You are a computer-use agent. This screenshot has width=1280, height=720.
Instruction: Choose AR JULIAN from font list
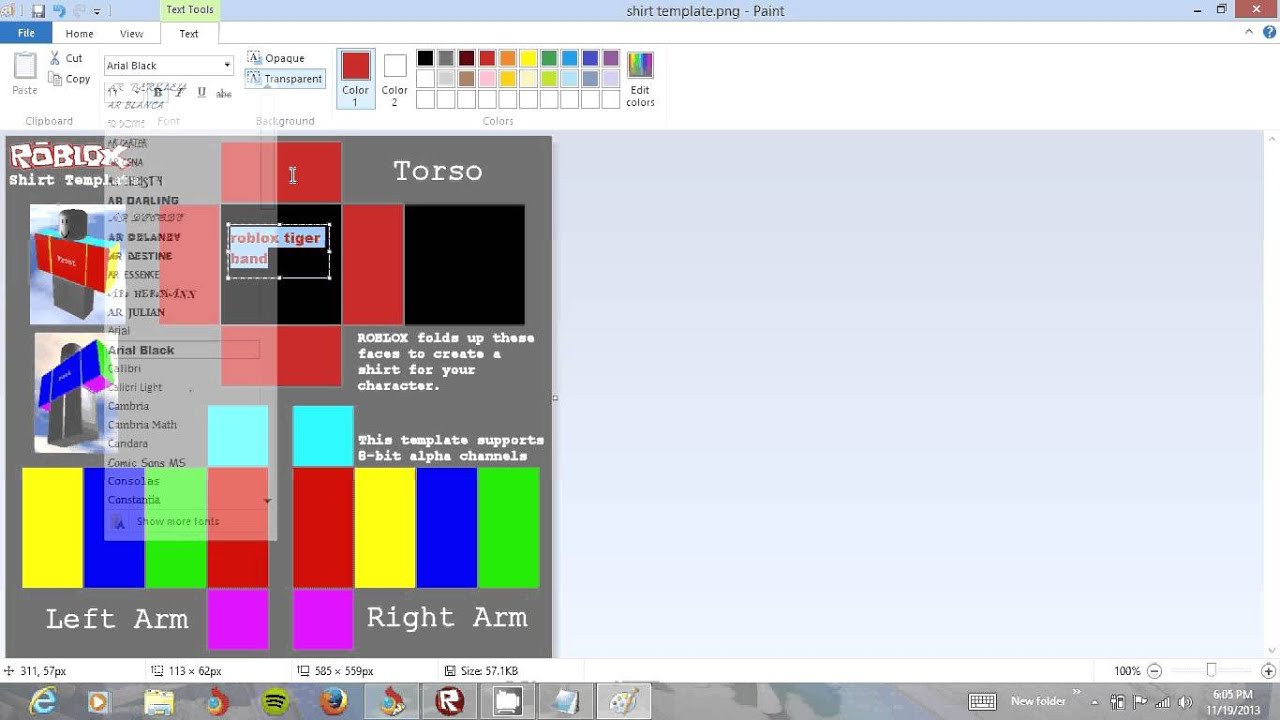coord(136,312)
